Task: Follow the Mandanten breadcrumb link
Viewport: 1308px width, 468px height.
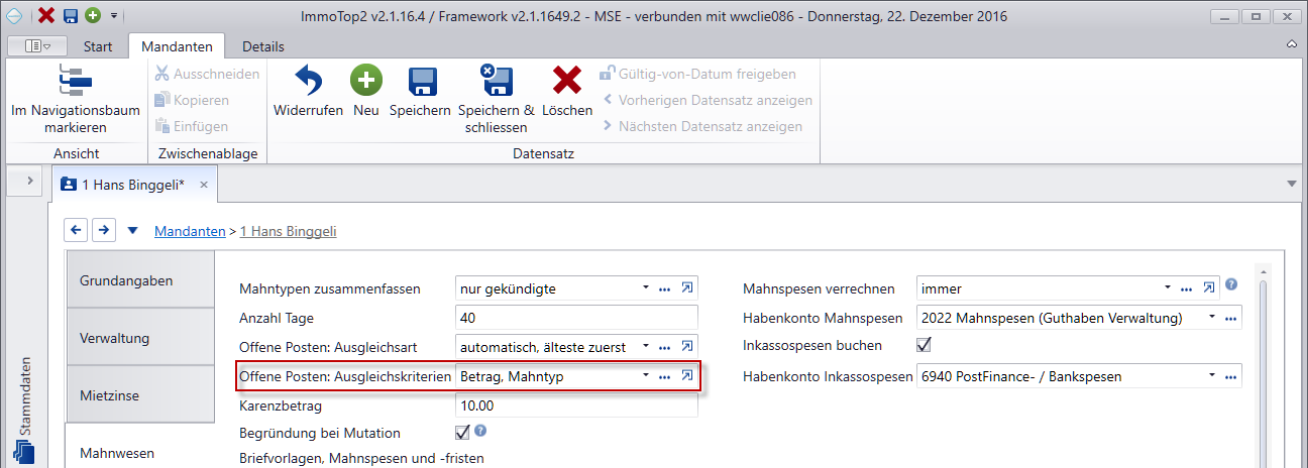Action: pyautogui.click(x=189, y=231)
